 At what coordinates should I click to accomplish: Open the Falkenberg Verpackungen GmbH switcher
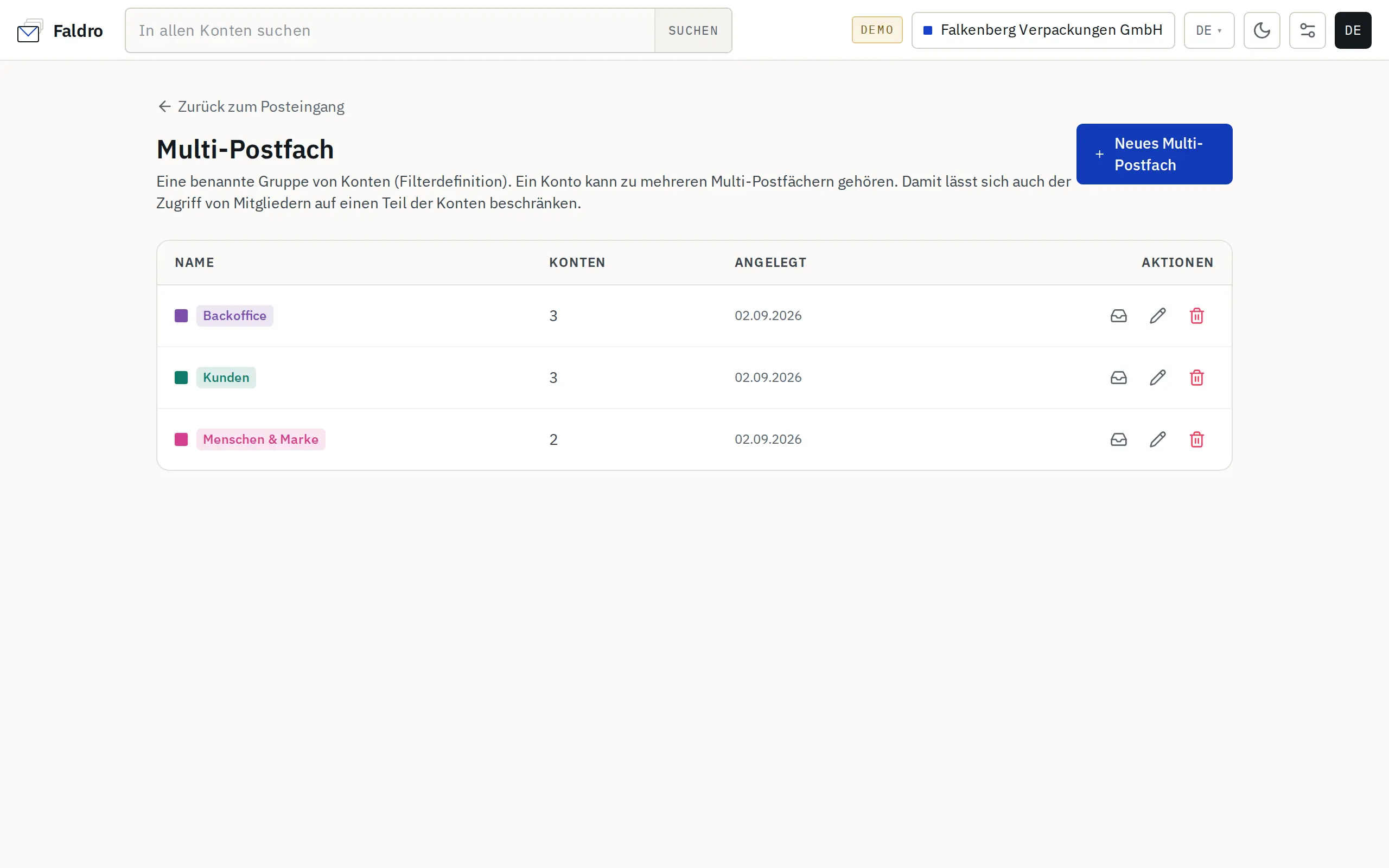point(1042,30)
